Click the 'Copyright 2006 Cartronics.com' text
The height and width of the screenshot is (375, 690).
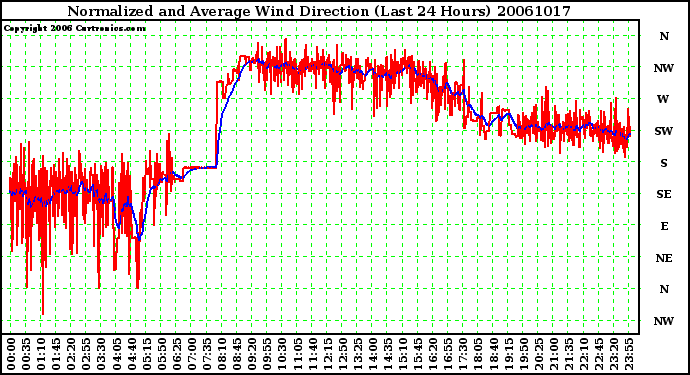point(75,28)
